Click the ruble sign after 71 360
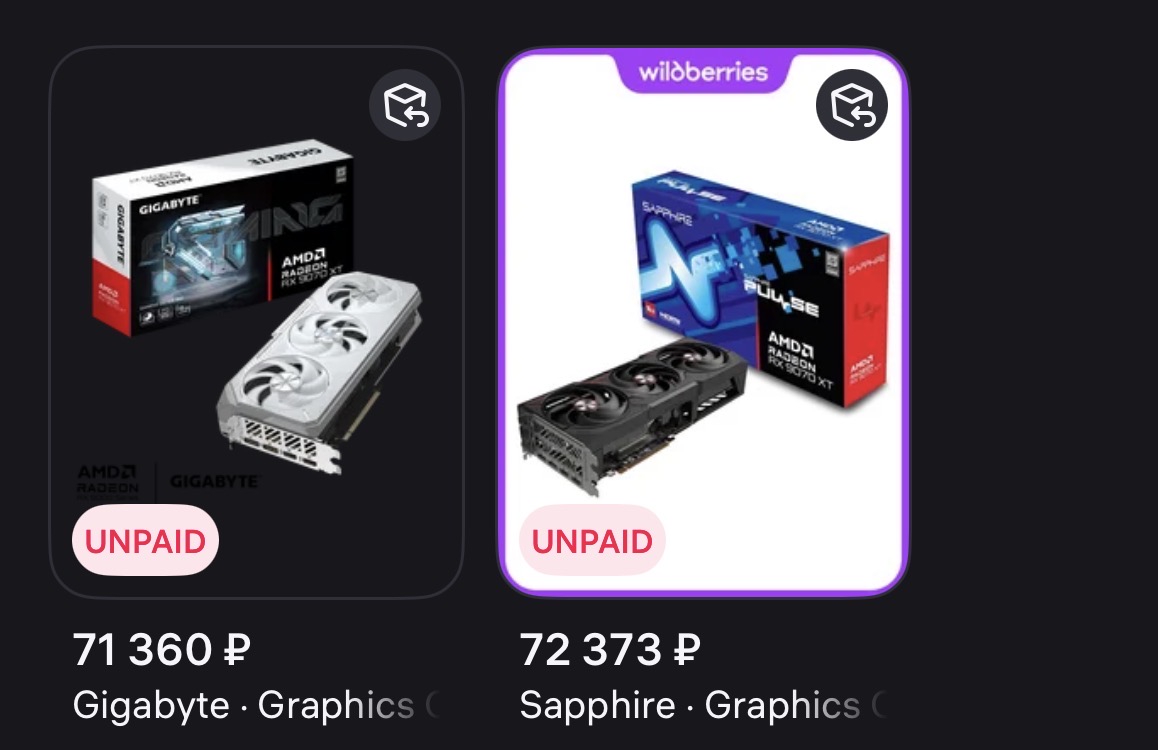1158x750 pixels. [237, 650]
